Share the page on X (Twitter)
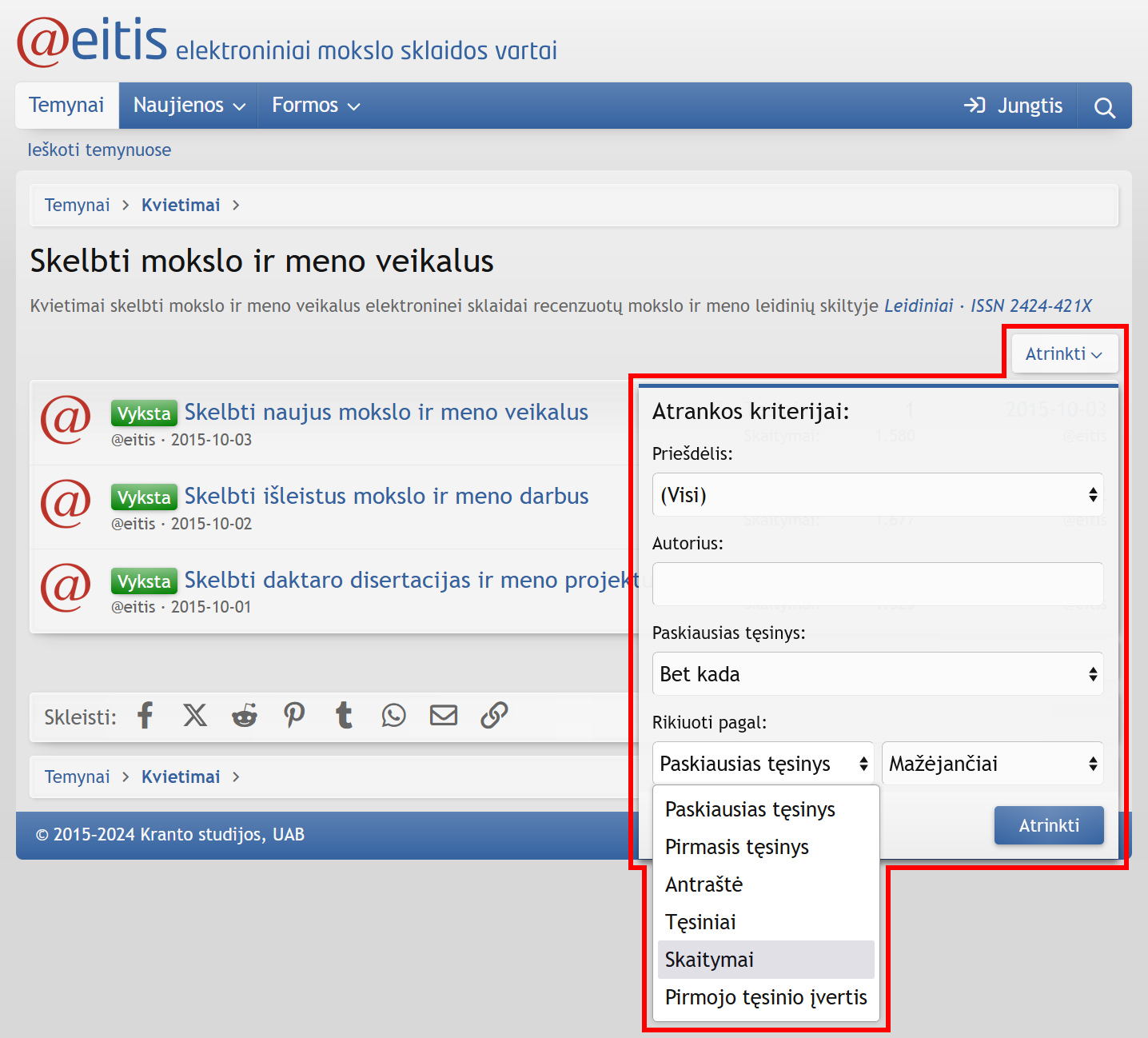Screen dimensions: 1148x1038 (x=195, y=716)
